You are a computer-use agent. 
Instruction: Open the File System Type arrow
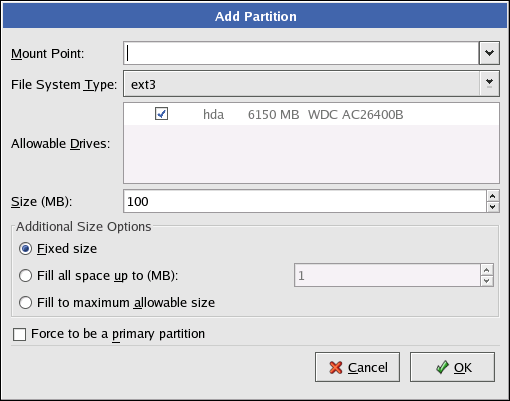point(489,83)
